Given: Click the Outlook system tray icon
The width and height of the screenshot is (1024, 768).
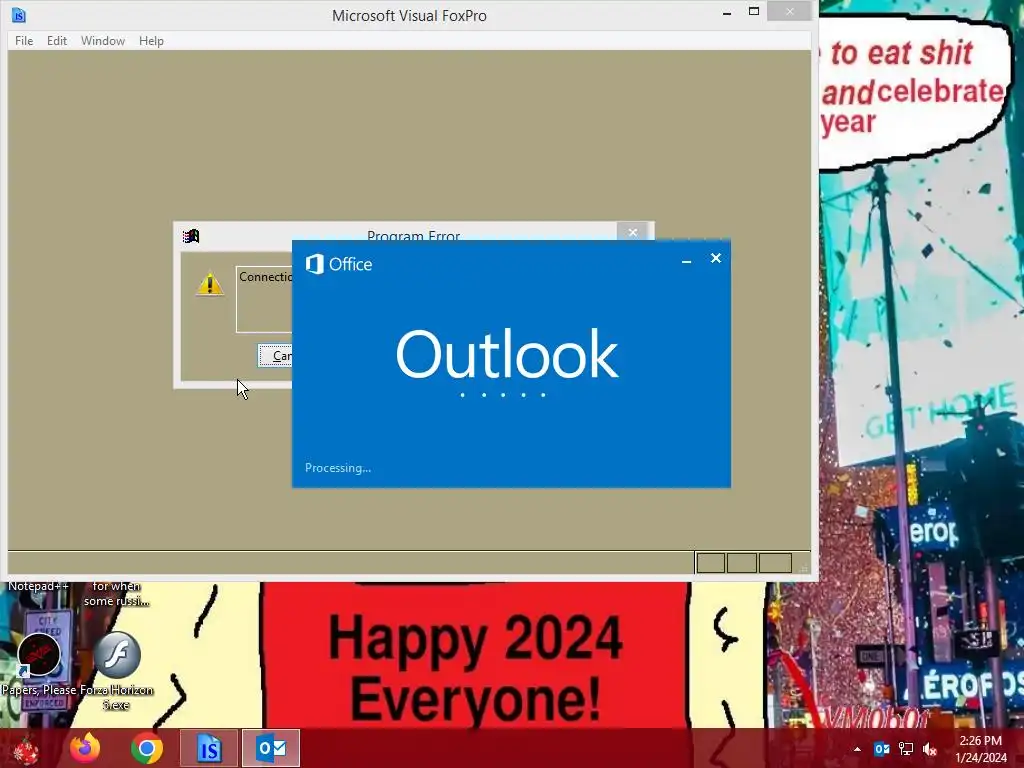Looking at the screenshot, I should click(x=882, y=749).
